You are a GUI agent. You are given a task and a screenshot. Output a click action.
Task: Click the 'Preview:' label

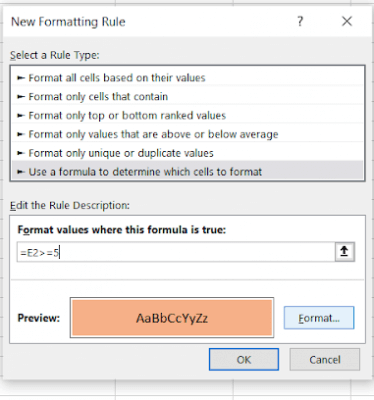click(x=39, y=318)
